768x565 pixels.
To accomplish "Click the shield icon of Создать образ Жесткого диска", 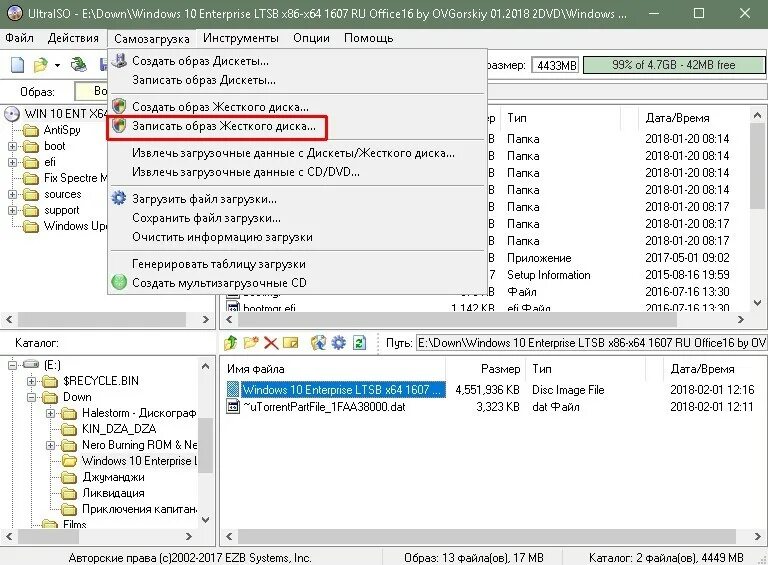I will click(x=119, y=106).
